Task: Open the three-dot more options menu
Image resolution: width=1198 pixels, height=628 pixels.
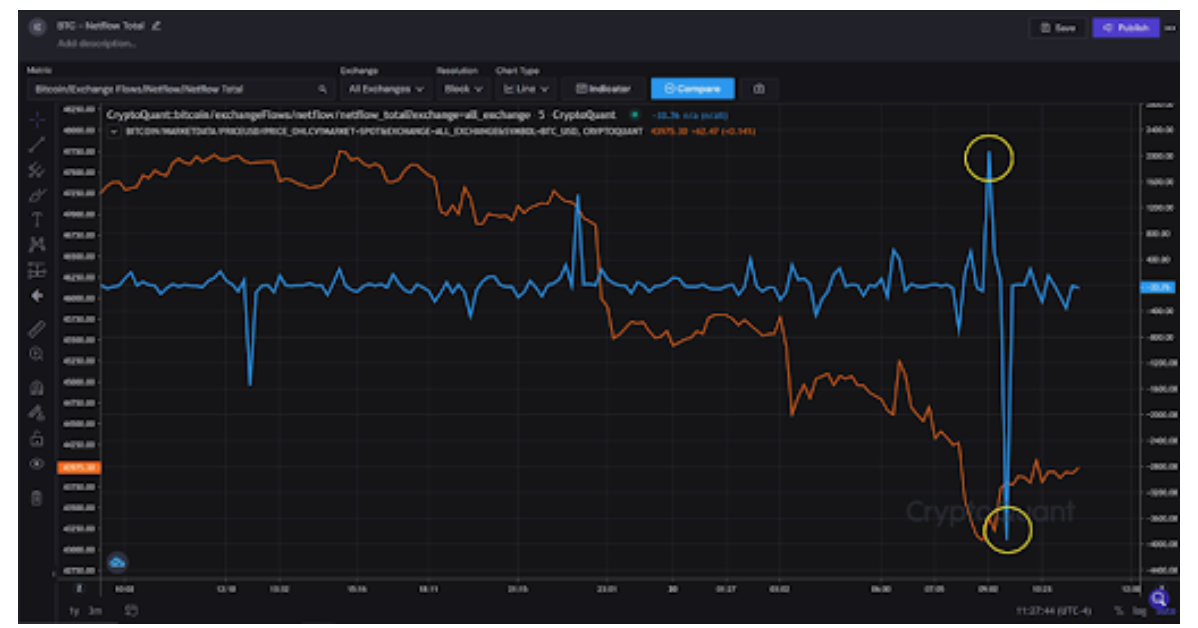Action: [x=1170, y=28]
